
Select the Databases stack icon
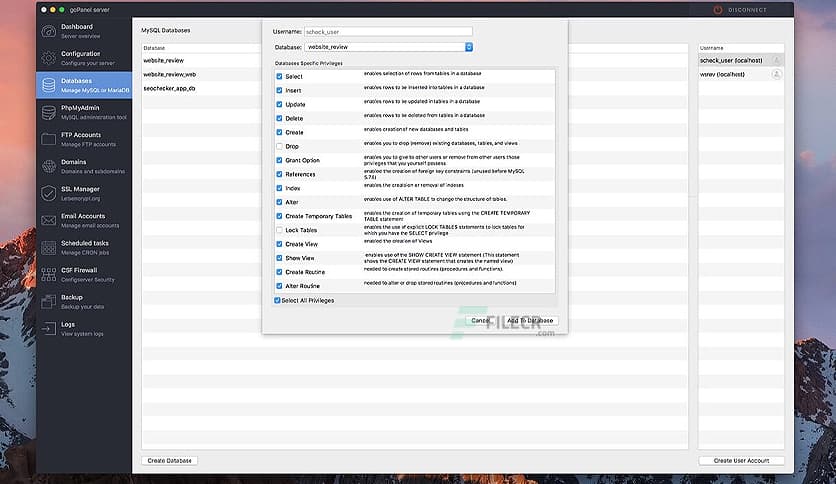coord(49,85)
